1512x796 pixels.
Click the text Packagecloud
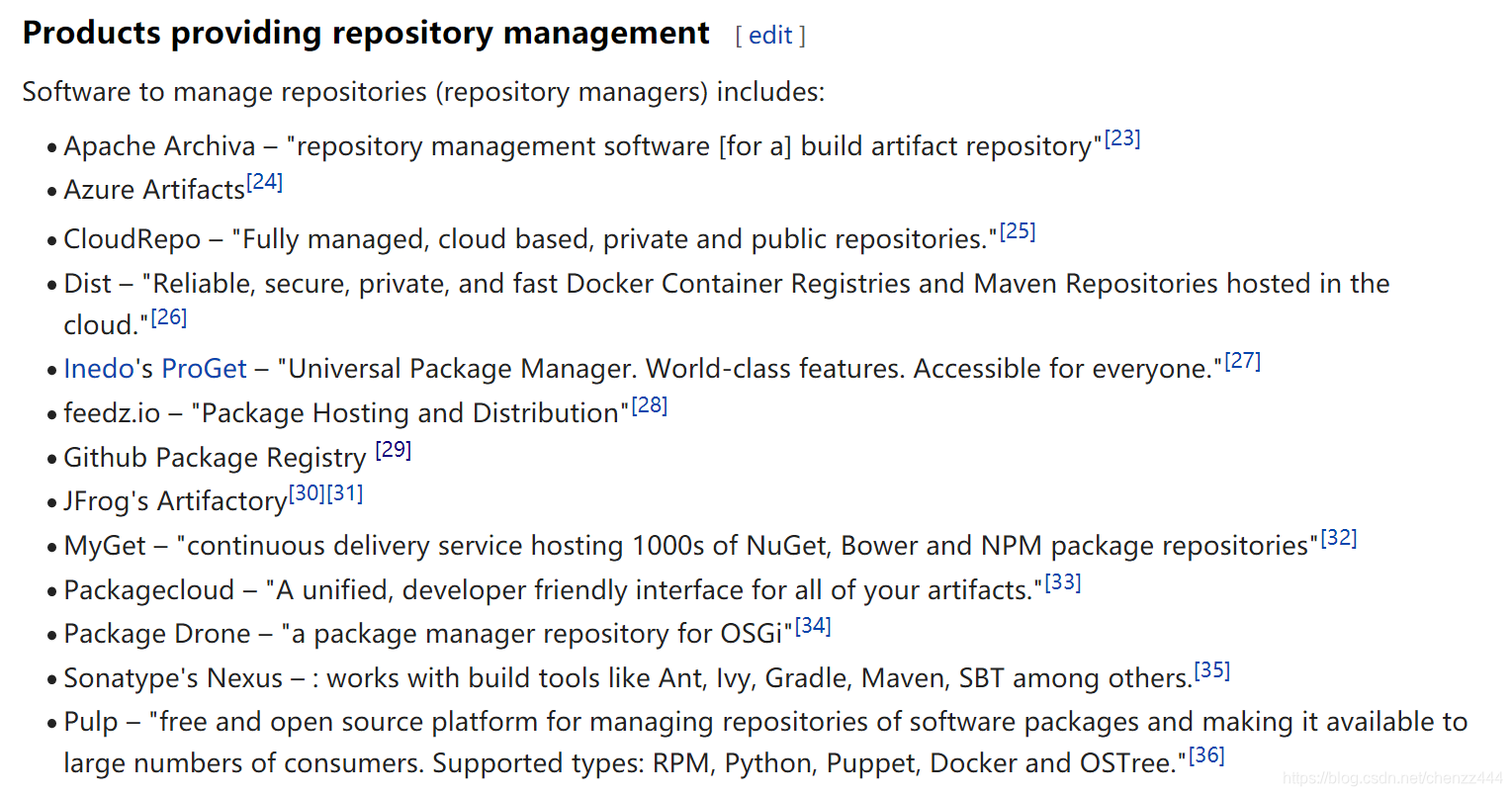149,590
